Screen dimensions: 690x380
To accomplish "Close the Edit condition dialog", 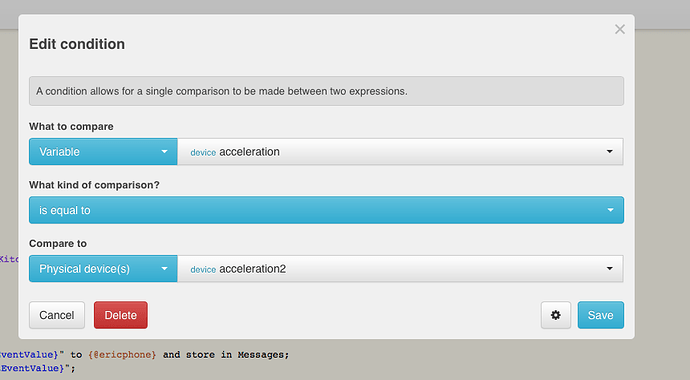I will (x=620, y=29).
